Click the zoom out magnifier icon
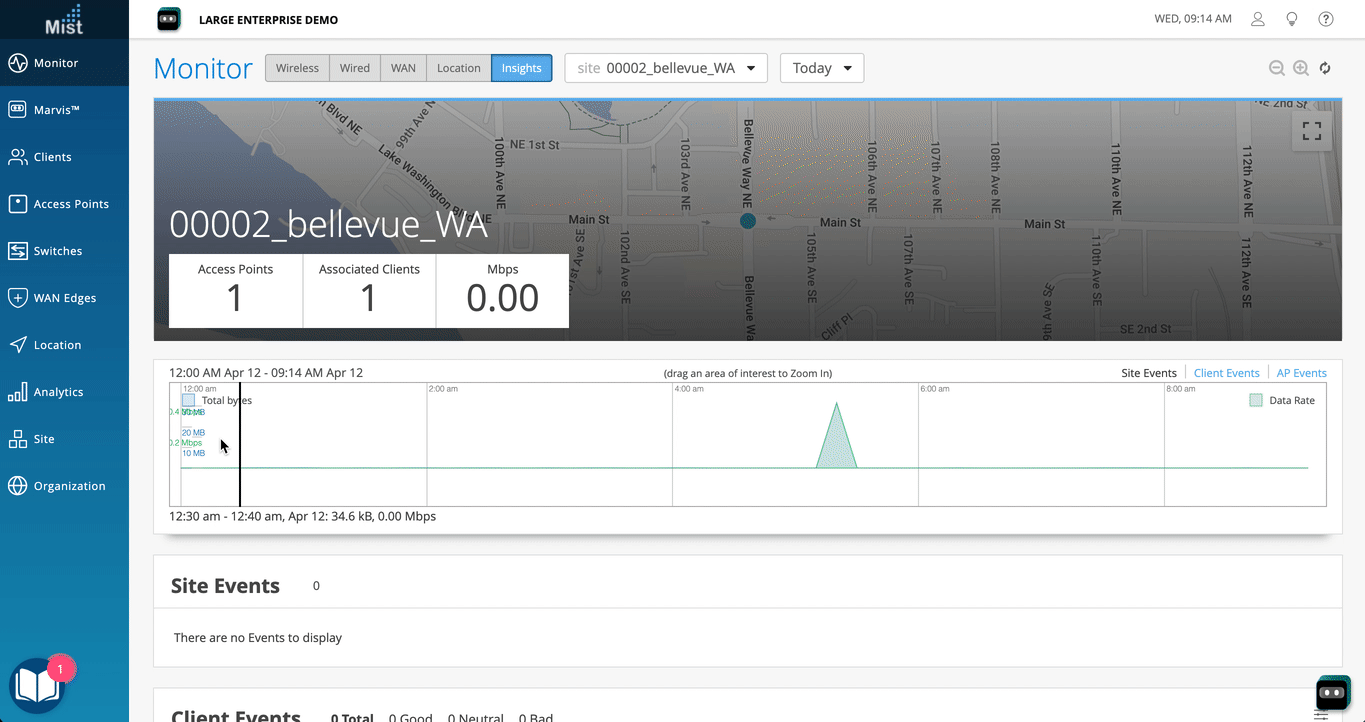 point(1276,68)
